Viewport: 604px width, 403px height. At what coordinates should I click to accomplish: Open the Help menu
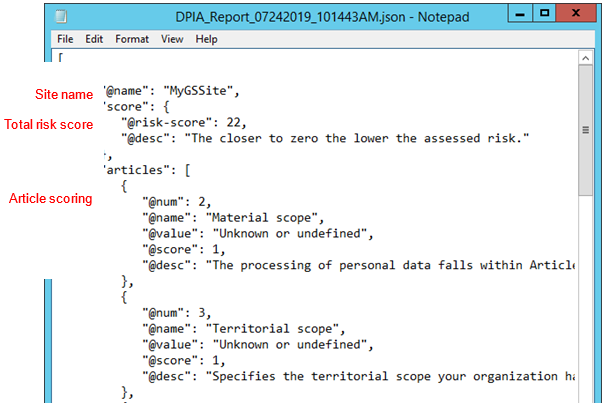207,39
